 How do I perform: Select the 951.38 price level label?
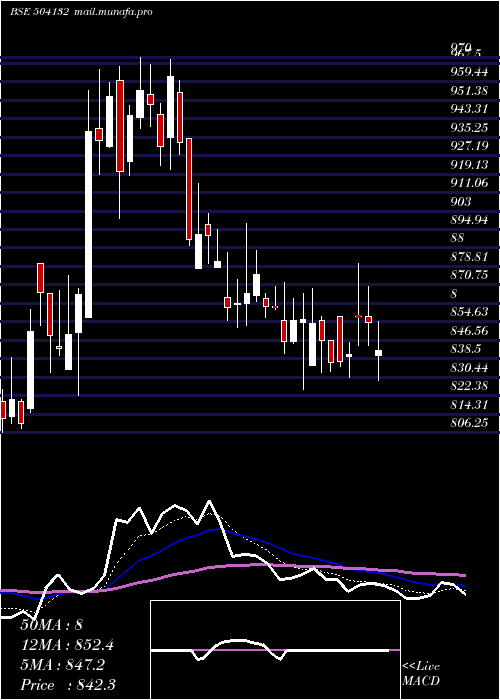(x=469, y=91)
